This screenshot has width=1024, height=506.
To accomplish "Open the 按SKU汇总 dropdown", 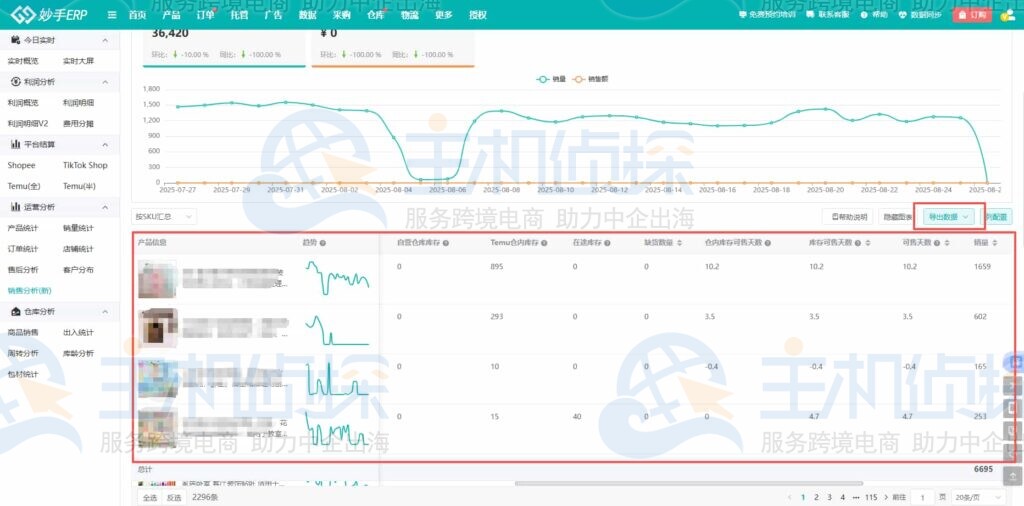I will [165, 216].
